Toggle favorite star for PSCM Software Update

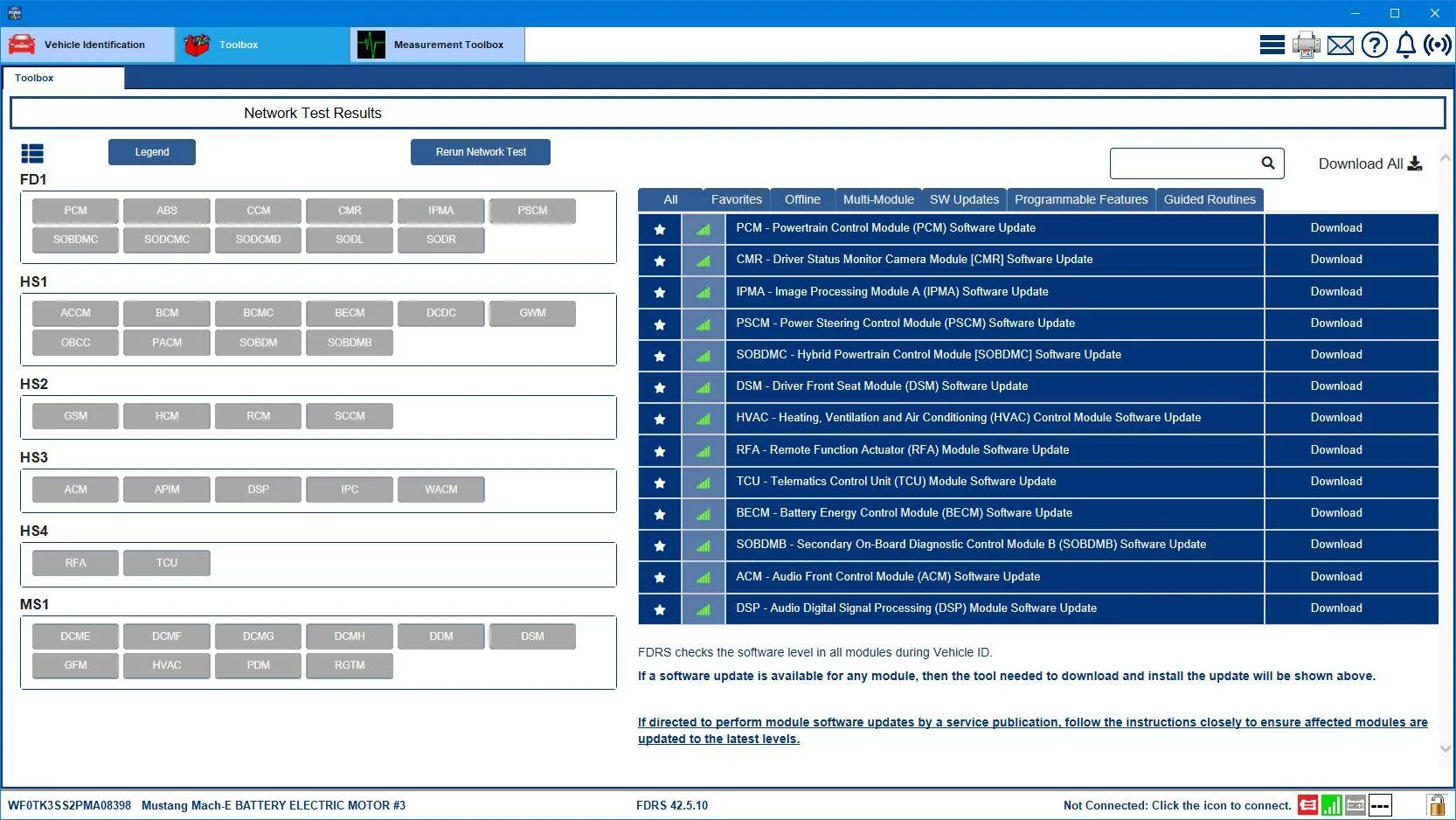(x=660, y=324)
